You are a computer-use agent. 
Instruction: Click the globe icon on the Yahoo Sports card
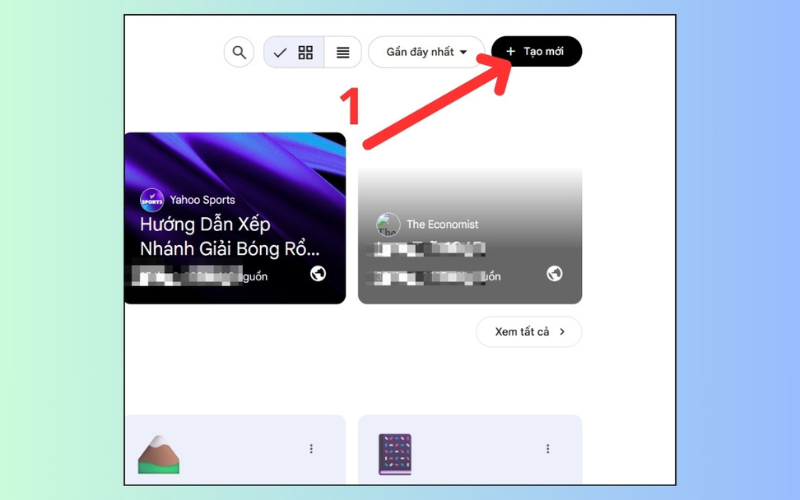point(318,274)
